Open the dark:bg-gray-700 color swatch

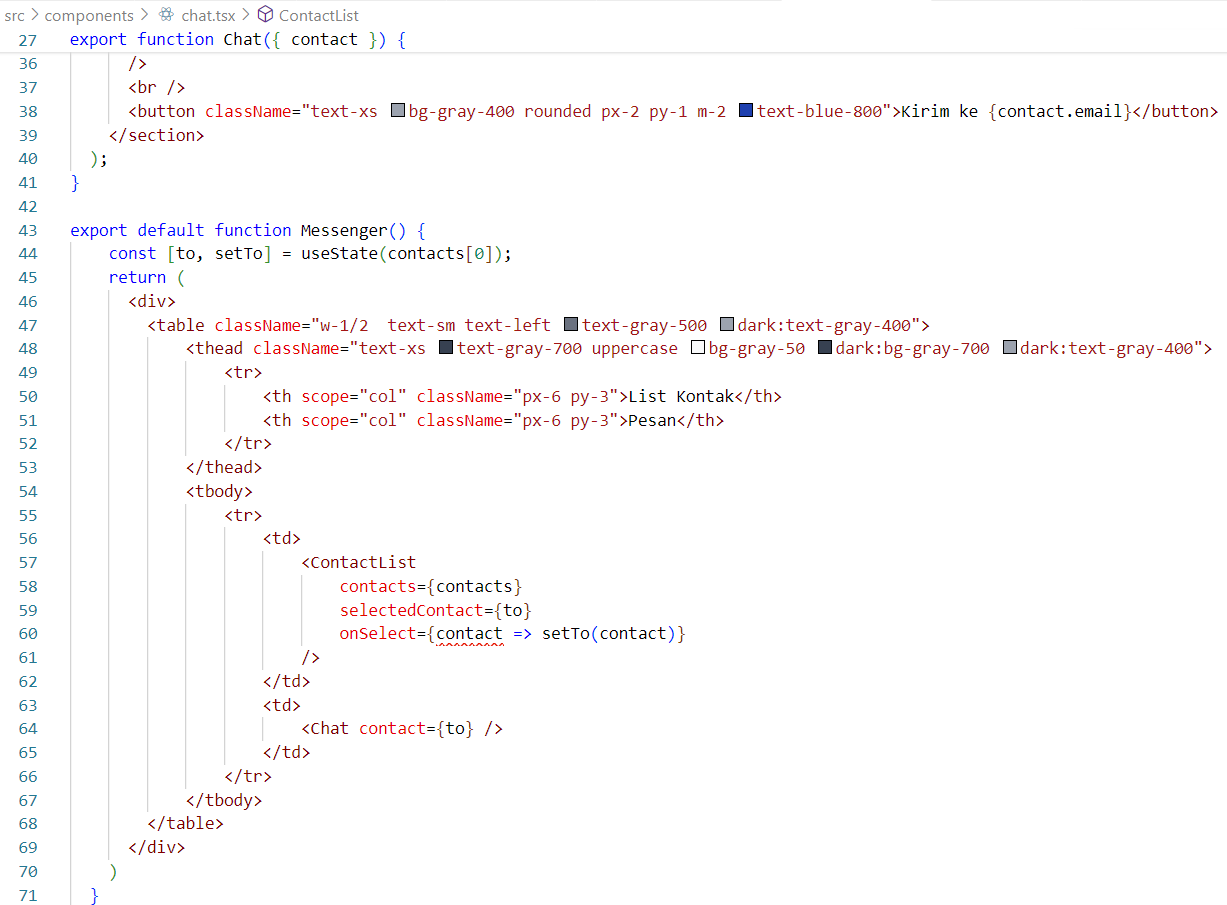825,349
